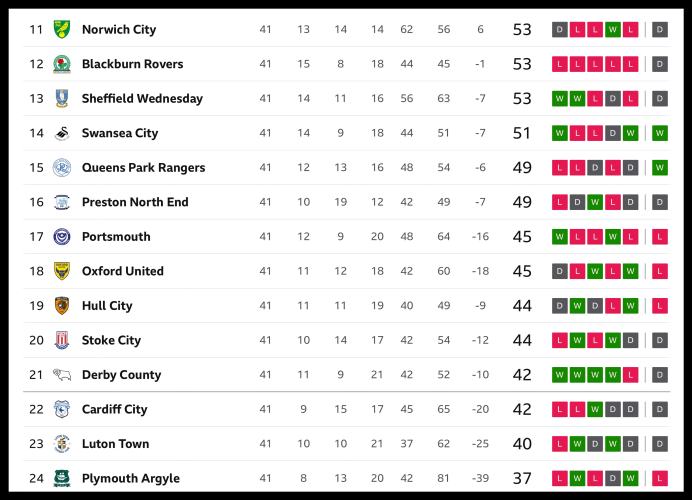
Task: Click the Portsmouth club crest
Action: (x=62, y=237)
